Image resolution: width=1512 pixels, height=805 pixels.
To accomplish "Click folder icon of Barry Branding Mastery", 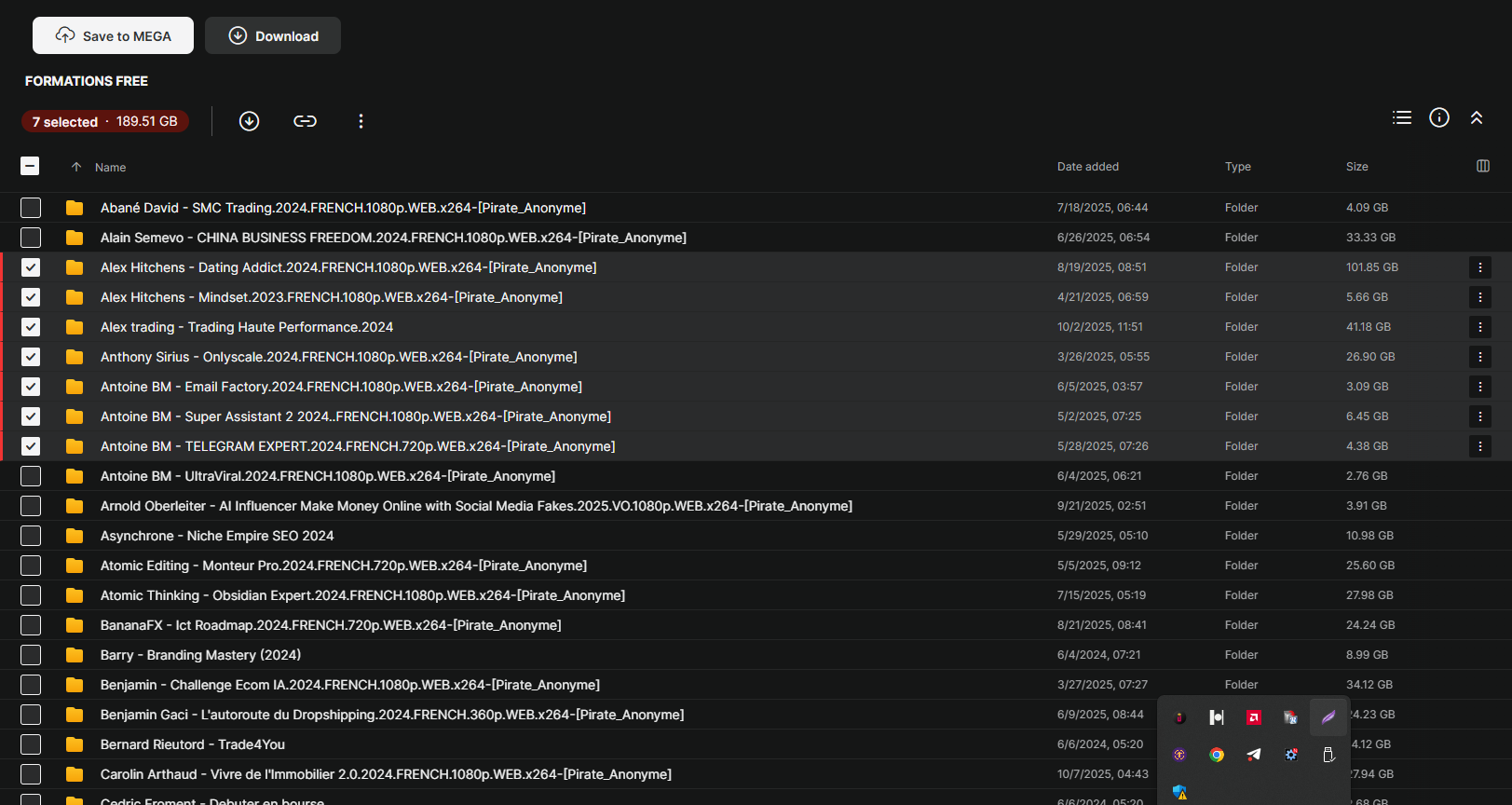I will click(75, 655).
